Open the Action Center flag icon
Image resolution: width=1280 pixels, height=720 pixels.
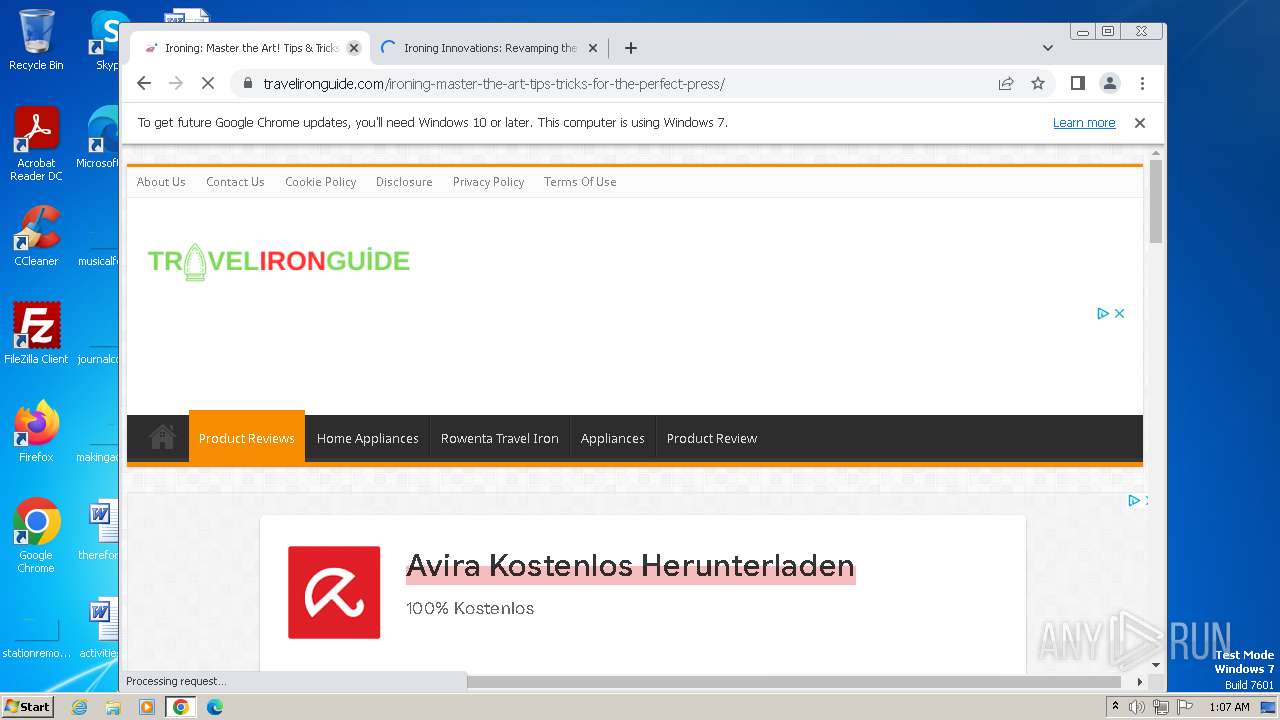(x=1185, y=707)
